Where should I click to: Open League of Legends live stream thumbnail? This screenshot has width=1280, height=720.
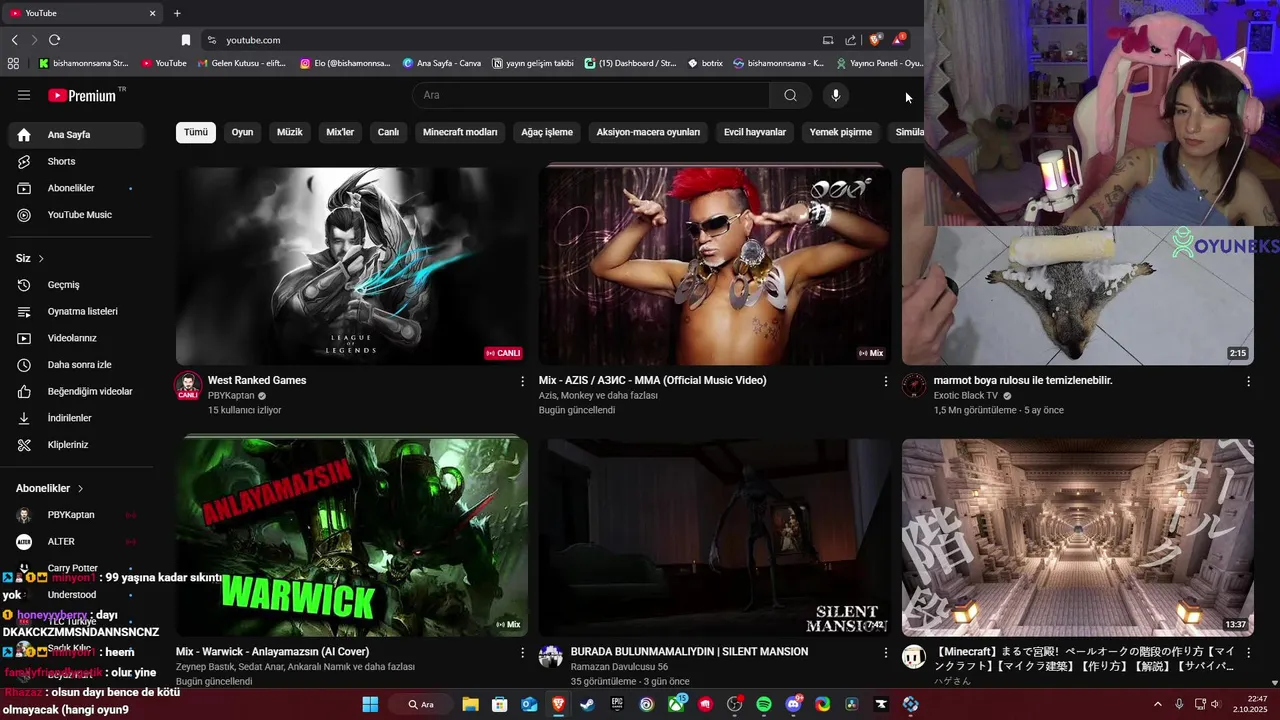(352, 265)
